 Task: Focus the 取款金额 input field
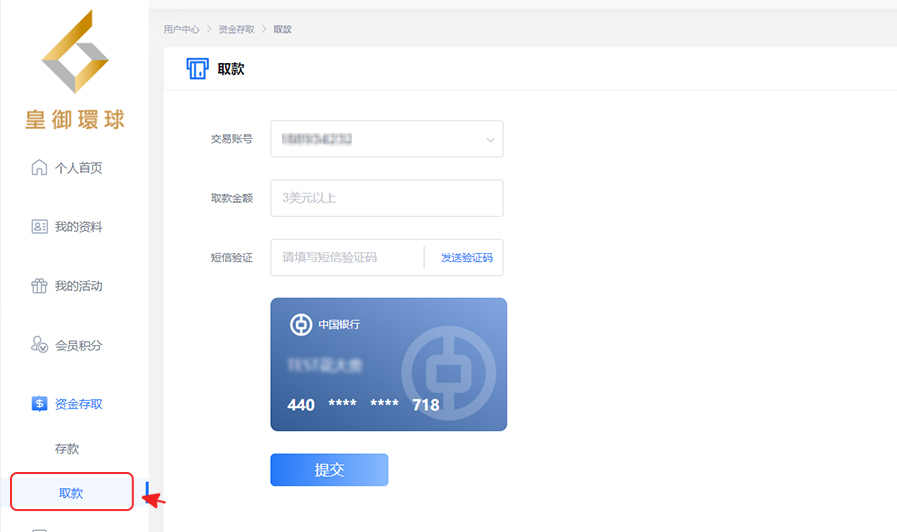(387, 198)
